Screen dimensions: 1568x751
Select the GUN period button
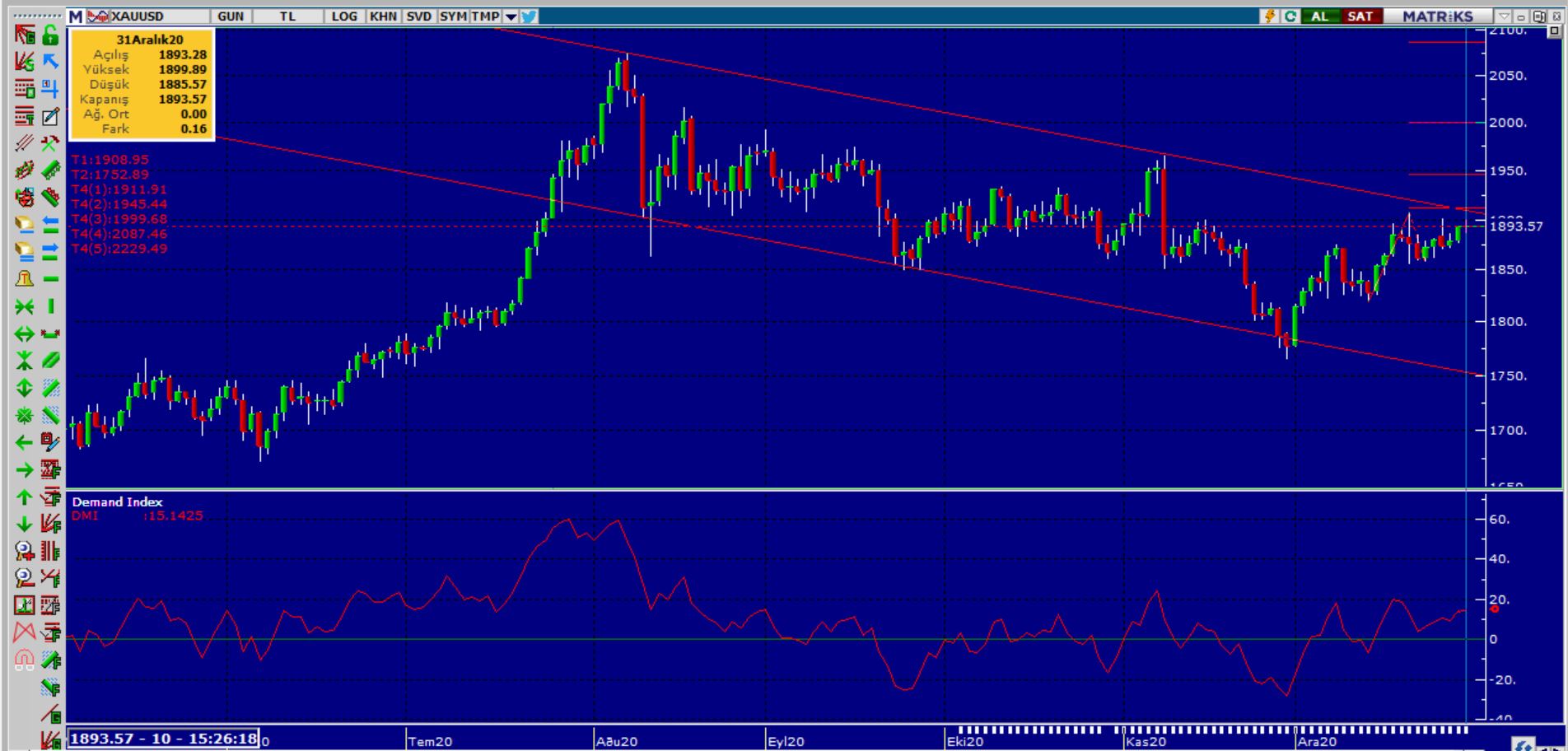(x=231, y=16)
